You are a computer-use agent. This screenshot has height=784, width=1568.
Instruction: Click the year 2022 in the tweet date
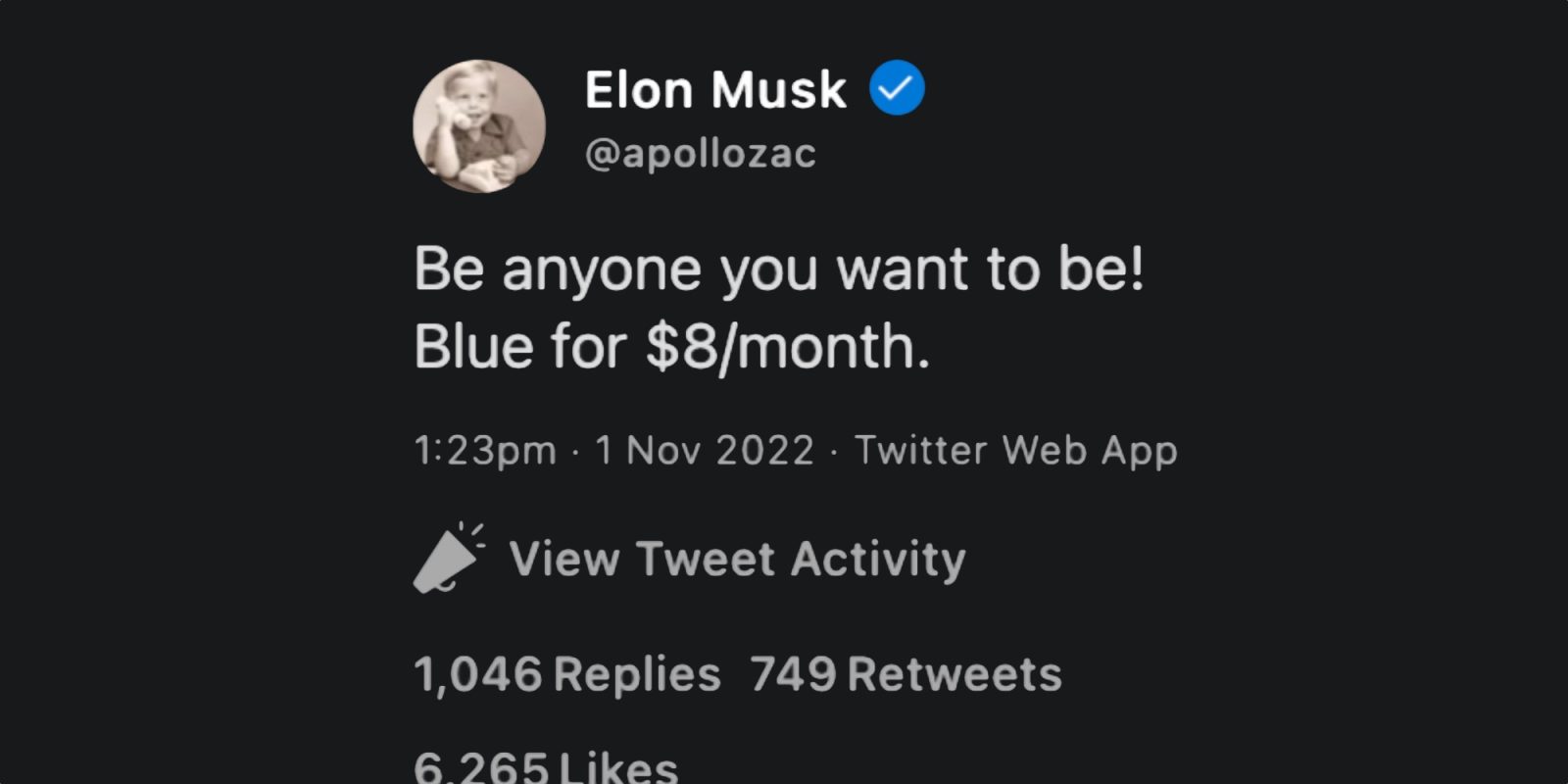(x=764, y=451)
